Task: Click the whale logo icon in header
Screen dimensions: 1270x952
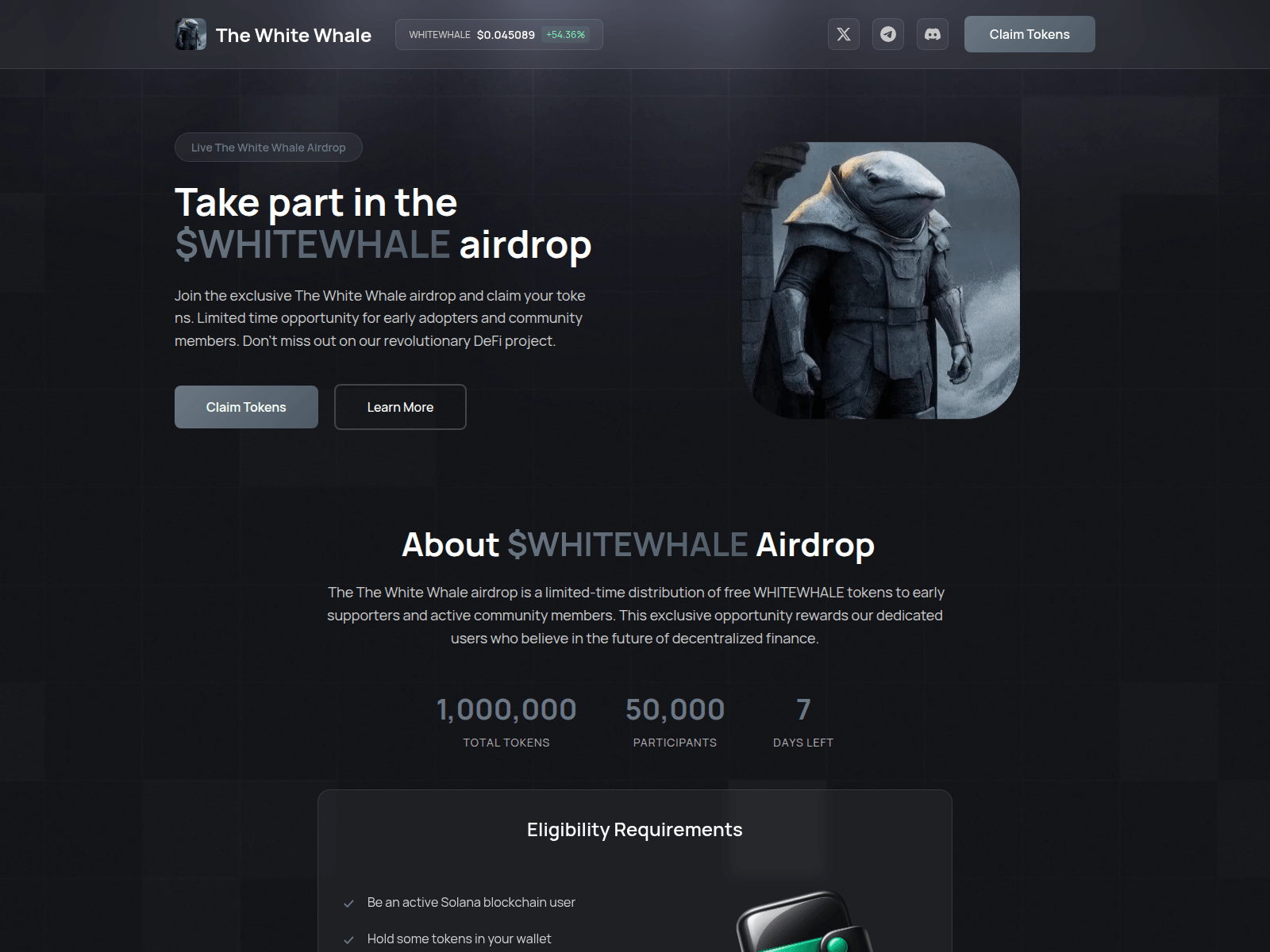Action: (x=190, y=34)
